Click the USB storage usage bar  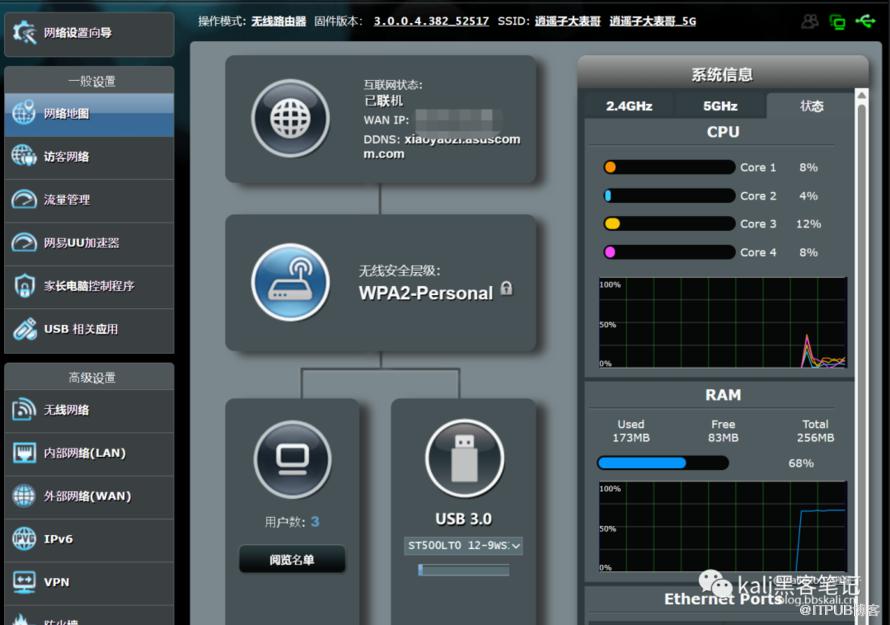(464, 570)
